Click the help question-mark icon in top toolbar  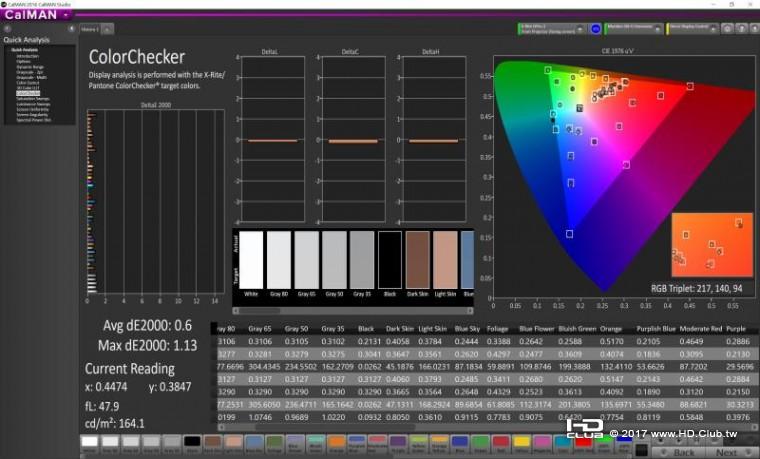click(x=741, y=29)
